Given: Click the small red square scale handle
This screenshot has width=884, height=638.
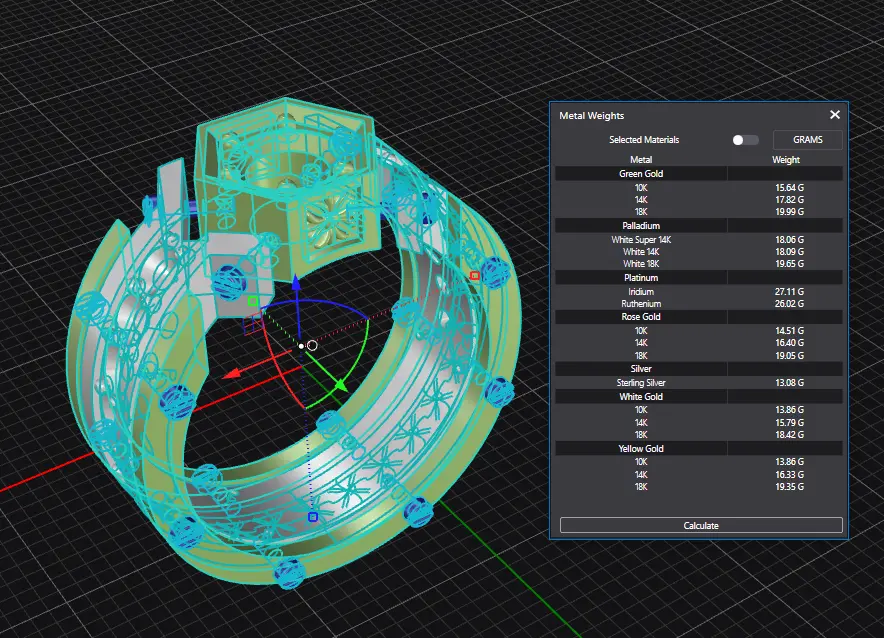Looking at the screenshot, I should click(475, 275).
